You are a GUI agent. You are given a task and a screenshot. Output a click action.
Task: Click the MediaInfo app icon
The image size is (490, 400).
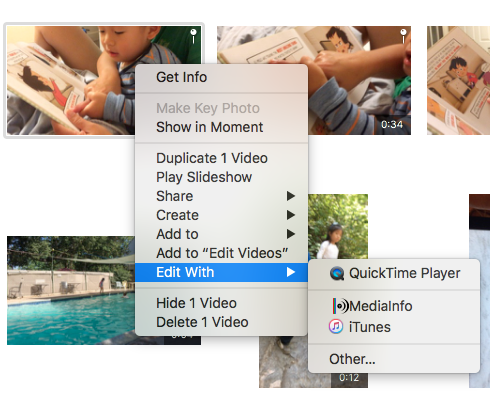(x=340, y=306)
